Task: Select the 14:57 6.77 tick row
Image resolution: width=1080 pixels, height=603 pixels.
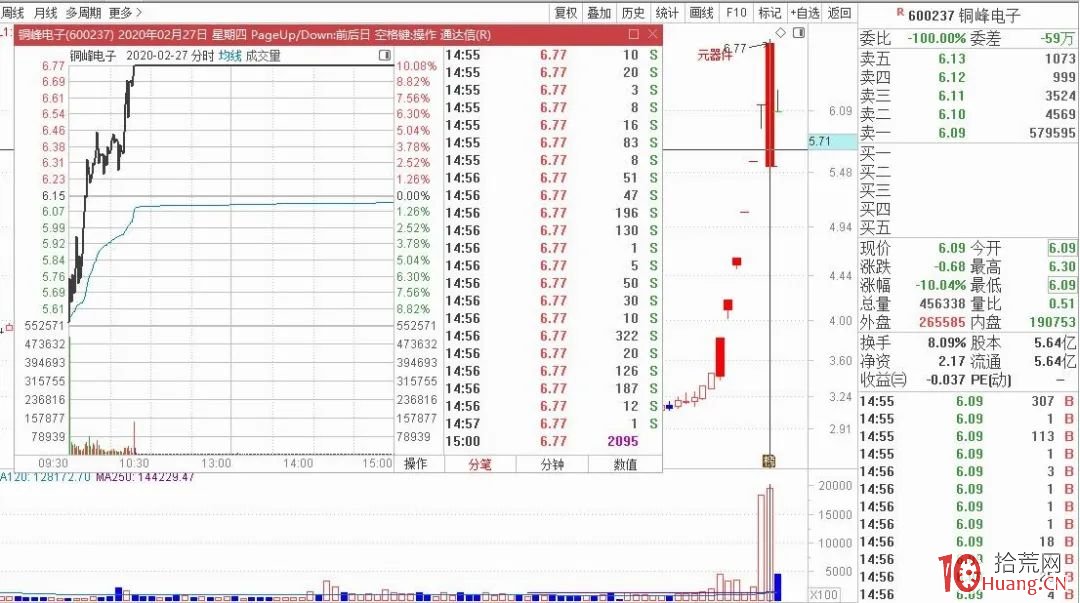Action: tap(551, 424)
